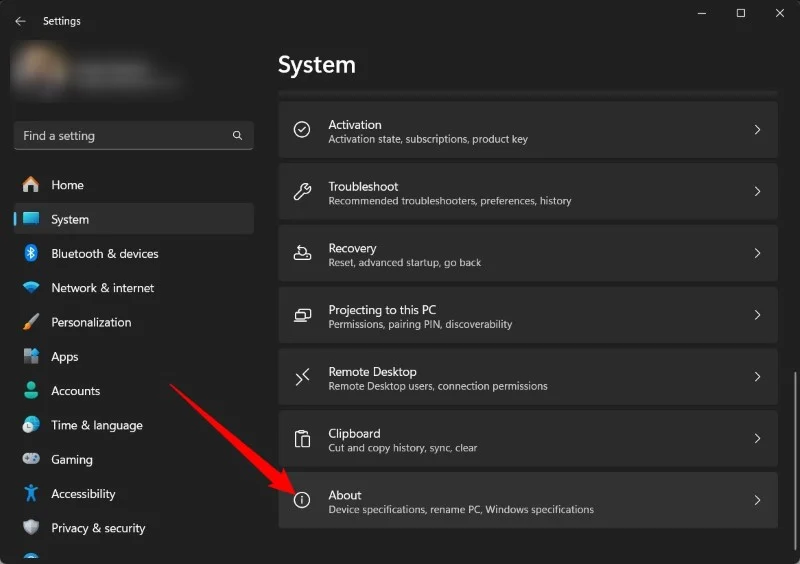
Task: Minimize the Settings window
Action: click(x=702, y=13)
